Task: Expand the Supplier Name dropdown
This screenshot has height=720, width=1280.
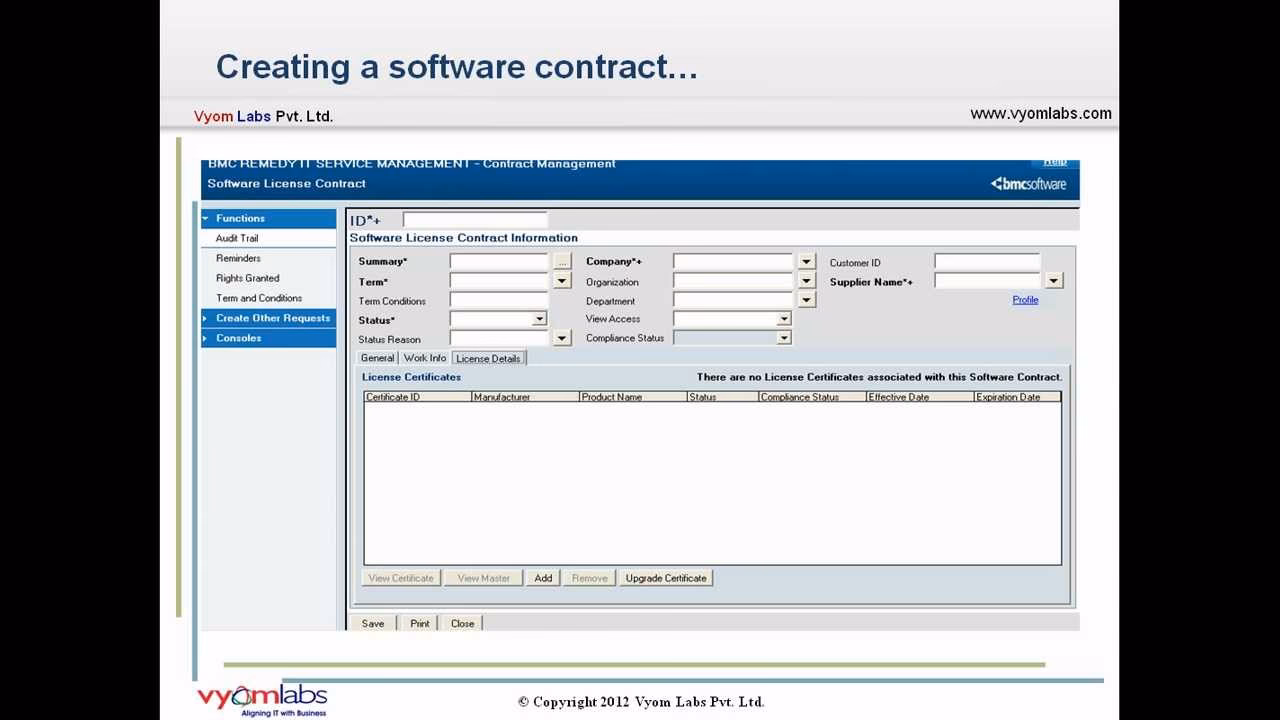Action: (1053, 281)
